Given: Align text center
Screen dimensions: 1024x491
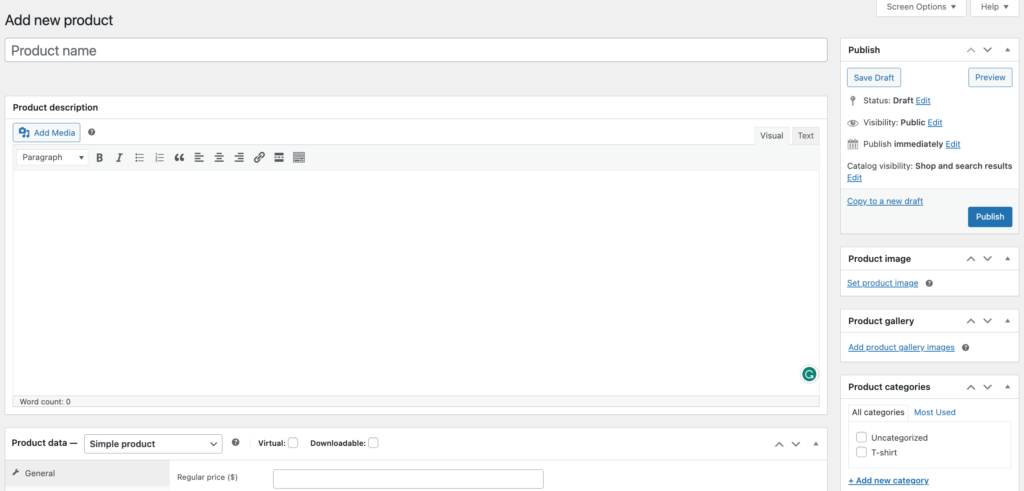Looking at the screenshot, I should coord(219,157).
